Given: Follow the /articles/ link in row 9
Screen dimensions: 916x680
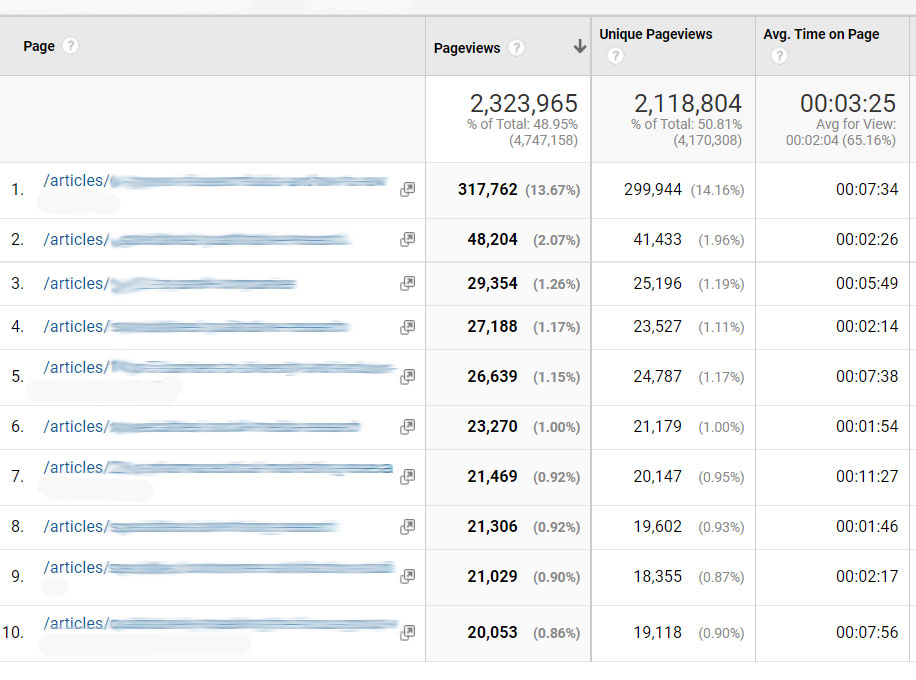Looking at the screenshot, I should click(74, 568).
